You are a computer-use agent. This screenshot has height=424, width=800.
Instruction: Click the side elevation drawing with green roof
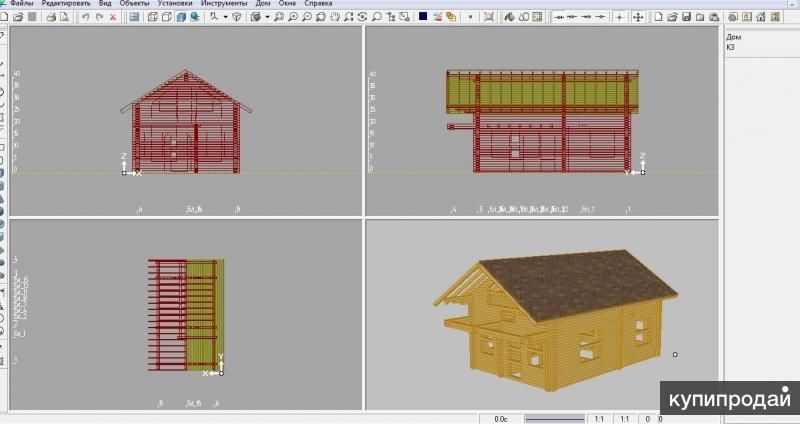pyautogui.click(x=542, y=121)
